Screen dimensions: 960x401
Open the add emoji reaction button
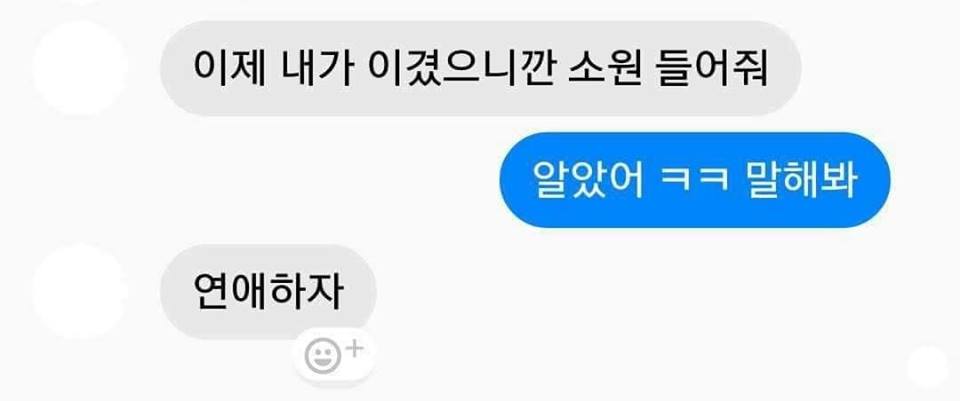click(x=334, y=356)
